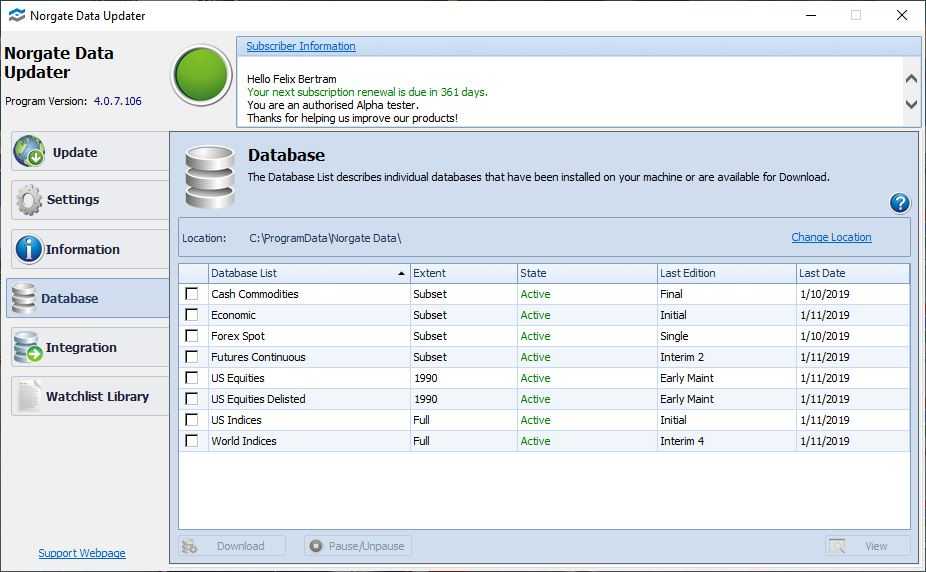The image size is (926, 572).
Task: Sort by the State column header
Action: (x=587, y=273)
